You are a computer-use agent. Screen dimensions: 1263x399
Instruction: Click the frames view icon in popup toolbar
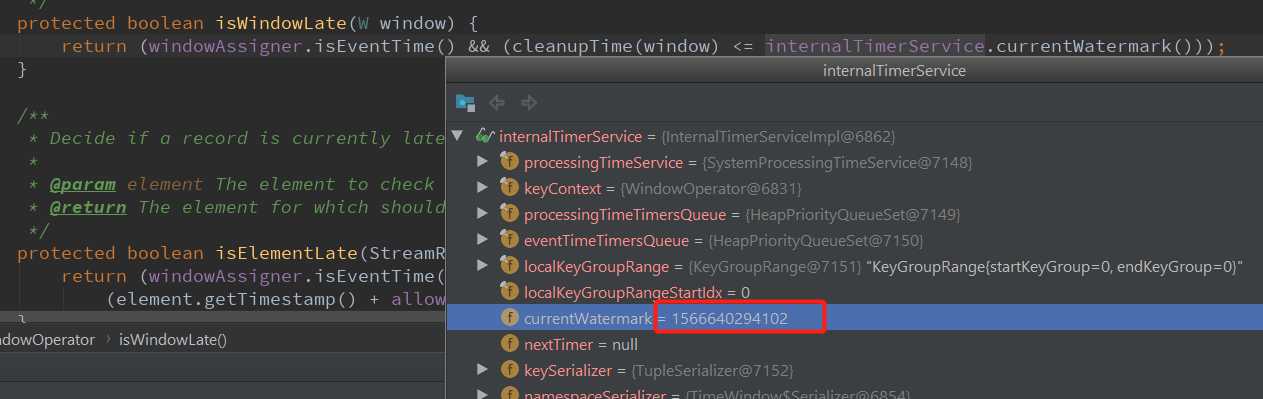point(465,102)
